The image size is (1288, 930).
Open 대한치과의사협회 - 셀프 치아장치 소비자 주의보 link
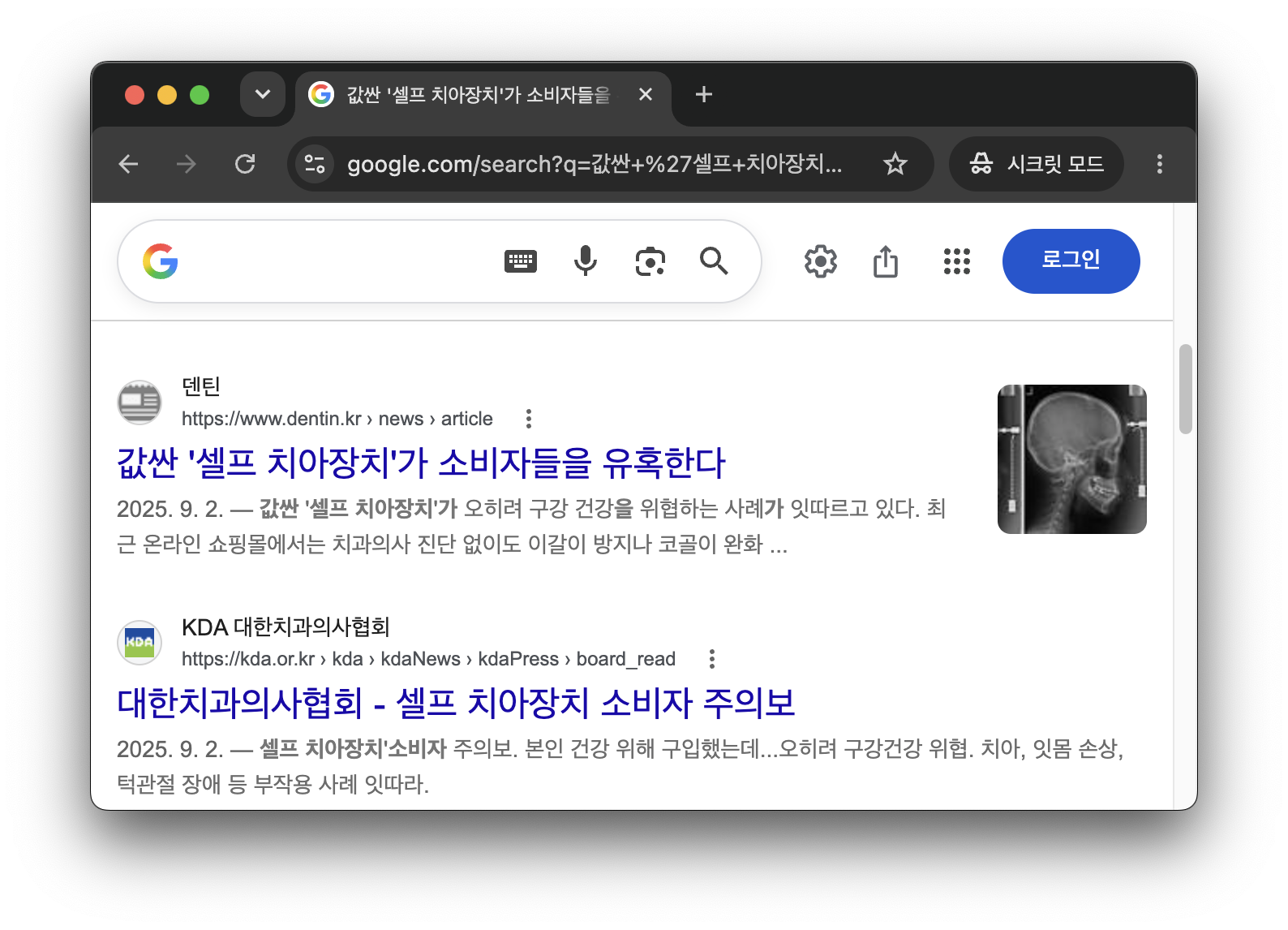click(x=456, y=704)
